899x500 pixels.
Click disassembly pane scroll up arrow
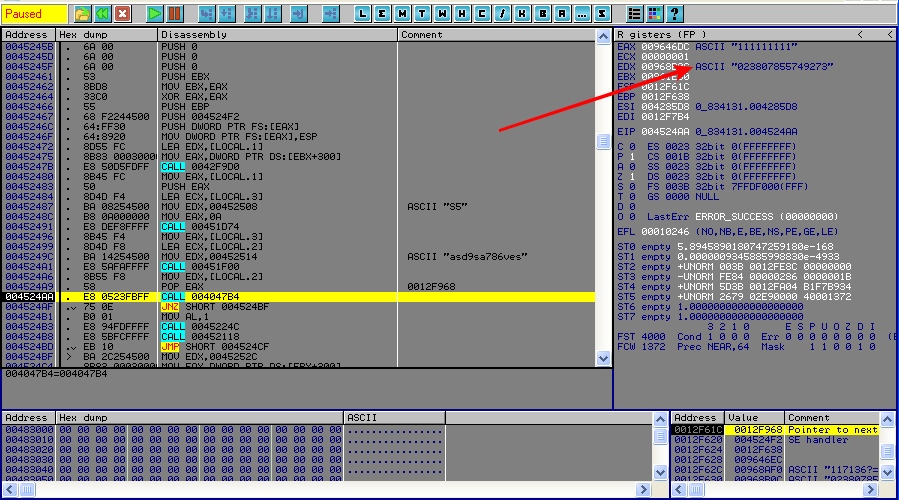pyautogui.click(x=603, y=37)
